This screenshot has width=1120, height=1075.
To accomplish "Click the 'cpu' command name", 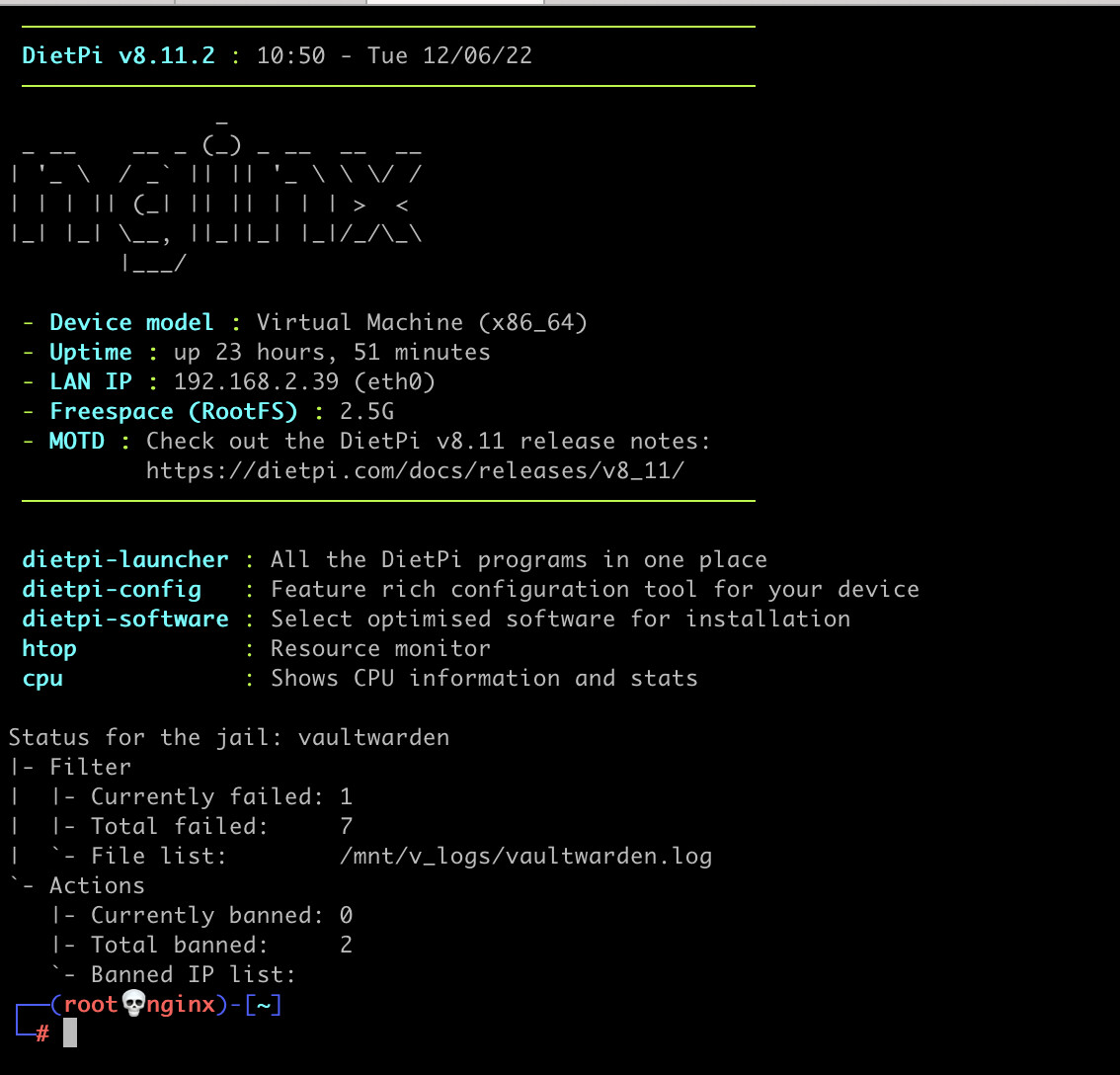I will tap(42, 679).
